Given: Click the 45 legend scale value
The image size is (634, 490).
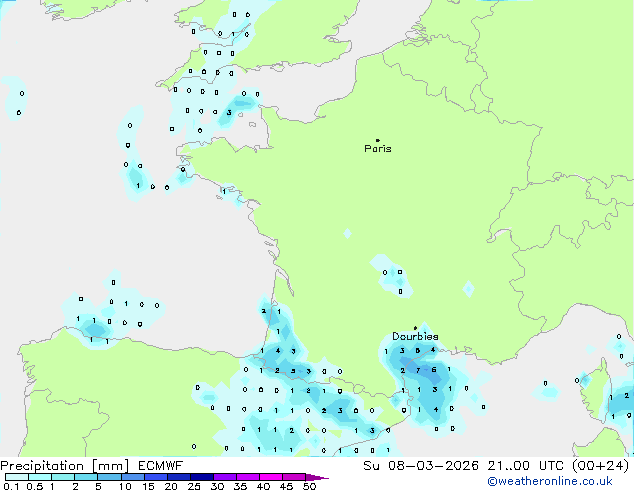Looking at the screenshot, I should 286,486.
